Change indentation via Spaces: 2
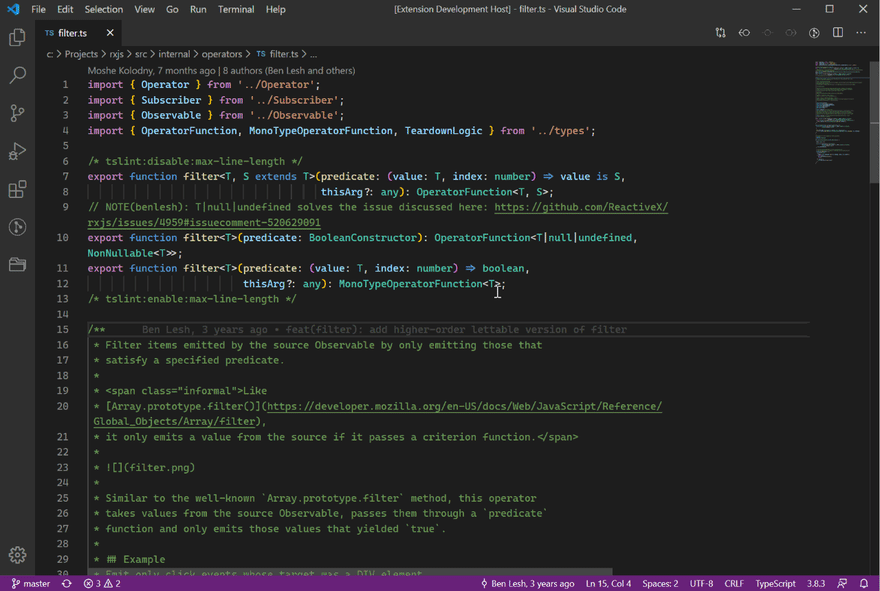The height and width of the screenshot is (591, 880). click(660, 584)
